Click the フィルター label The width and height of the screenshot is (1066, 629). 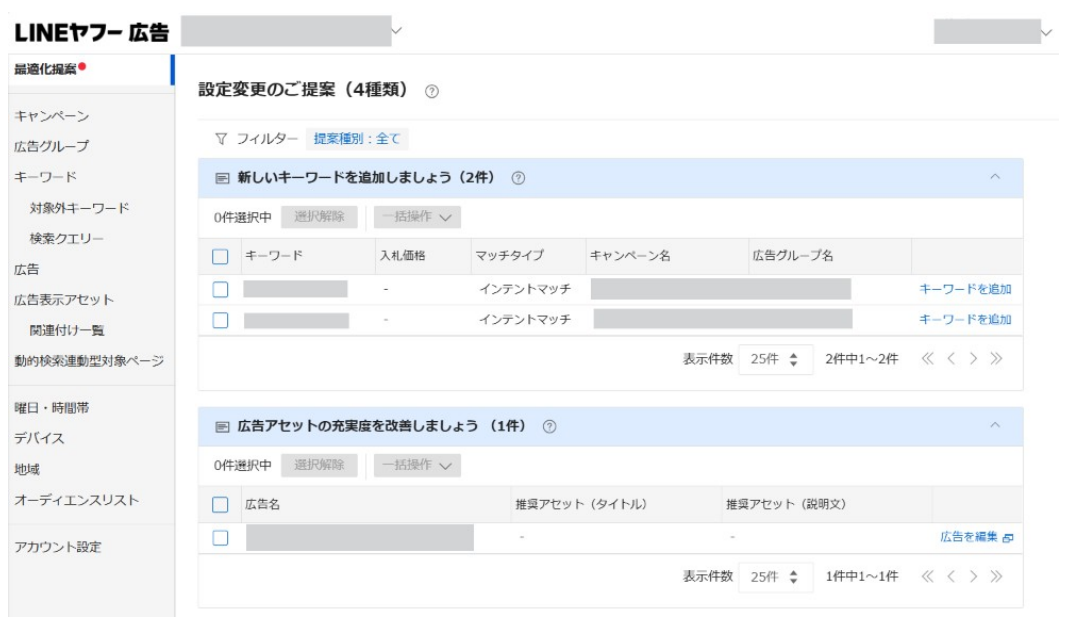[267, 139]
